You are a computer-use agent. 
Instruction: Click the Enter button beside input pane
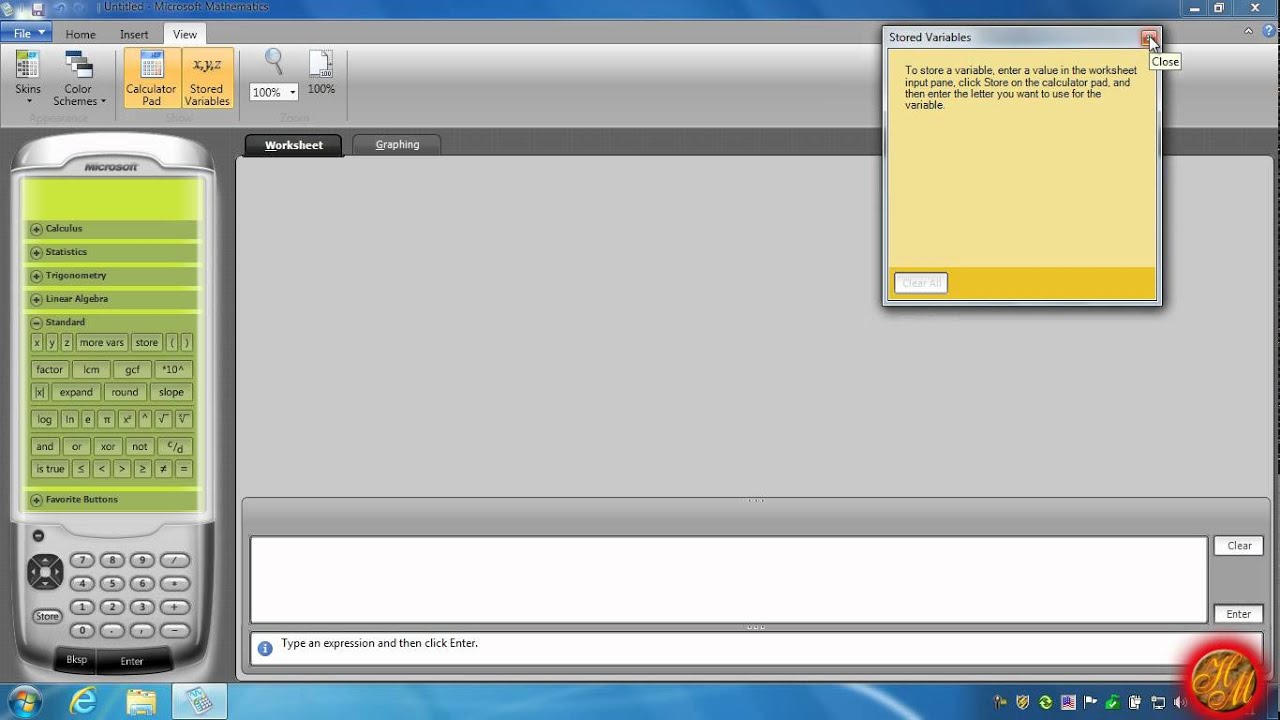(1239, 614)
